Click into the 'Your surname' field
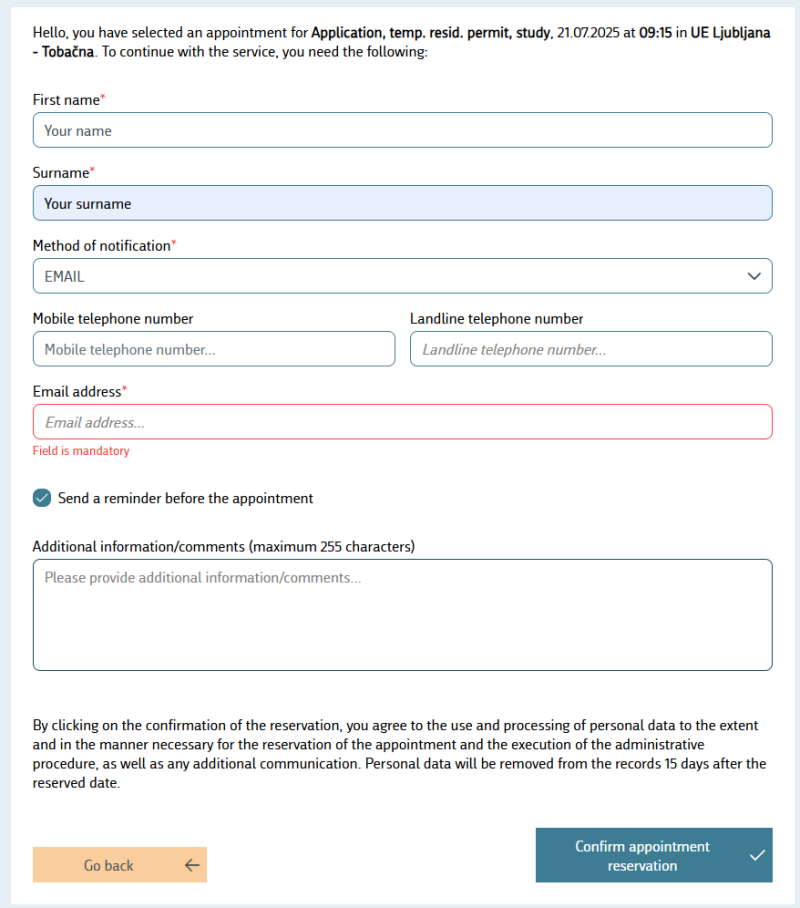This screenshot has width=800, height=908. (x=403, y=203)
